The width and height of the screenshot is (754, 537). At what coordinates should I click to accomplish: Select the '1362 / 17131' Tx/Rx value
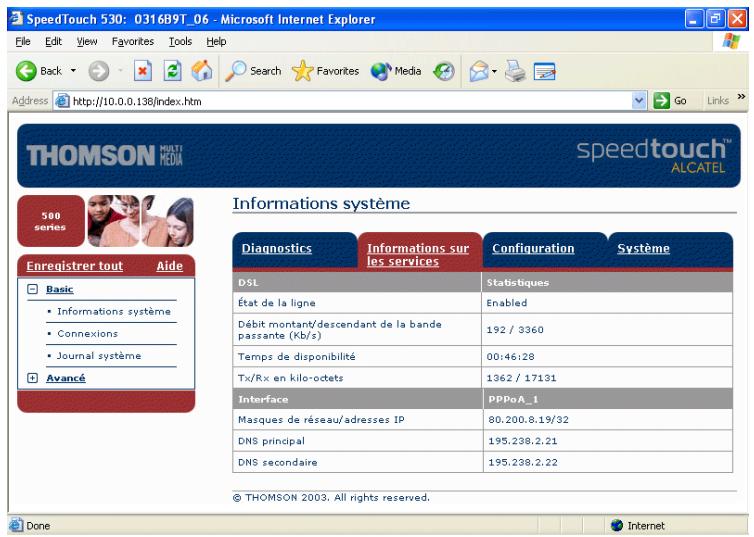[522, 378]
